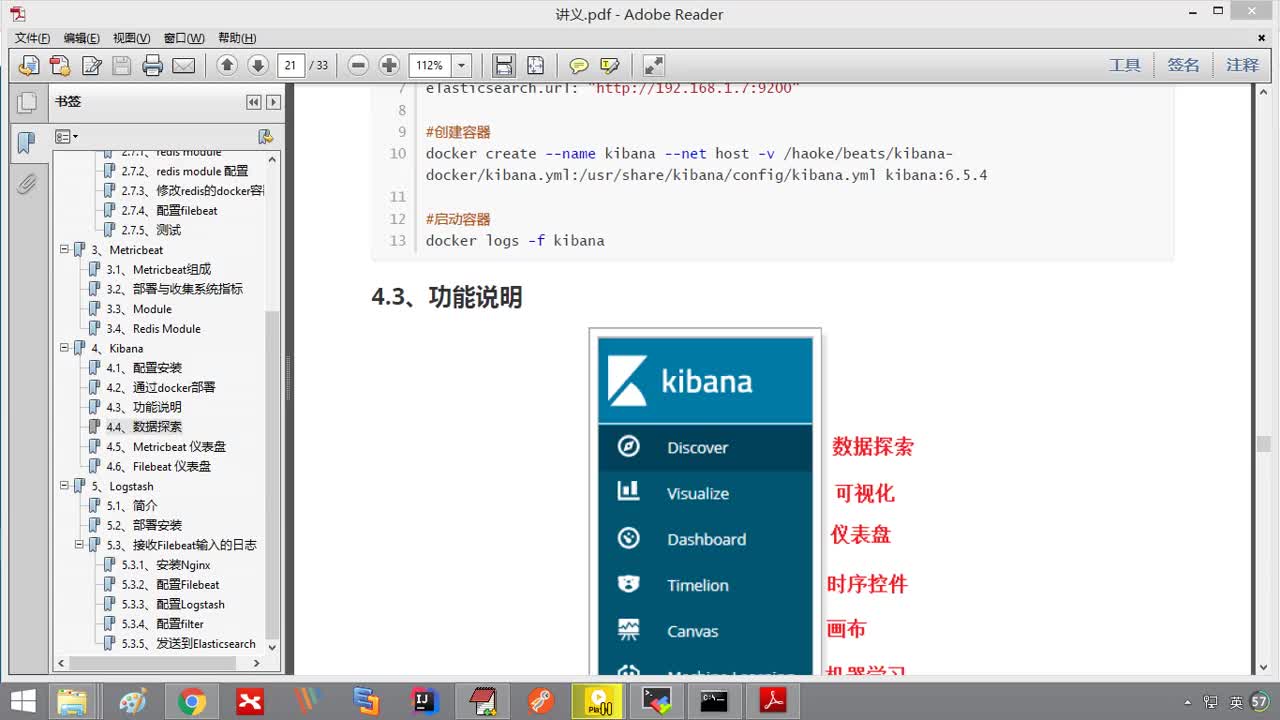Image resolution: width=1280 pixels, height=720 pixels.
Task: Open the Bookmarks panel ribbon icon
Action: pyautogui.click(x=27, y=143)
